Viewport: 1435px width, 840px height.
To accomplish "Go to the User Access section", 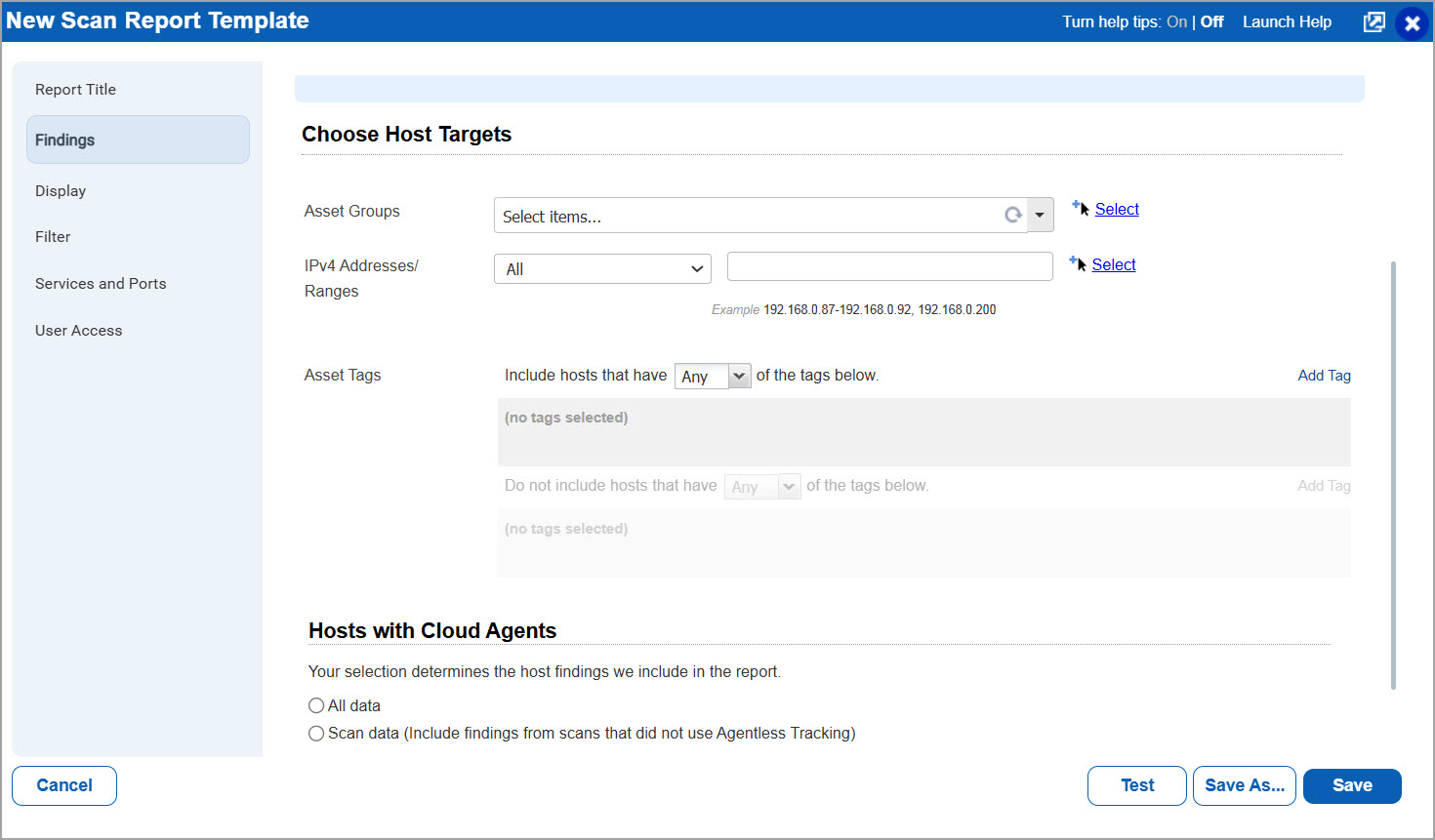I will point(78,330).
